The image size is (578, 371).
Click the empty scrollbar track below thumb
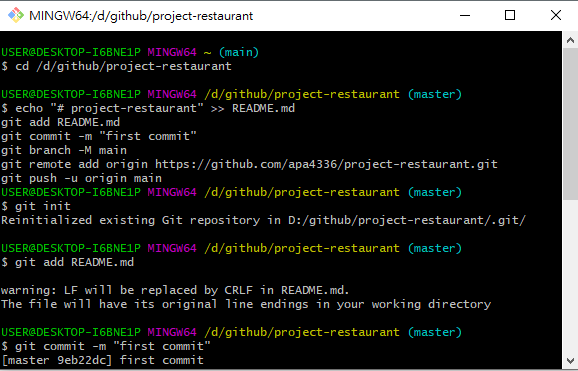click(570, 276)
